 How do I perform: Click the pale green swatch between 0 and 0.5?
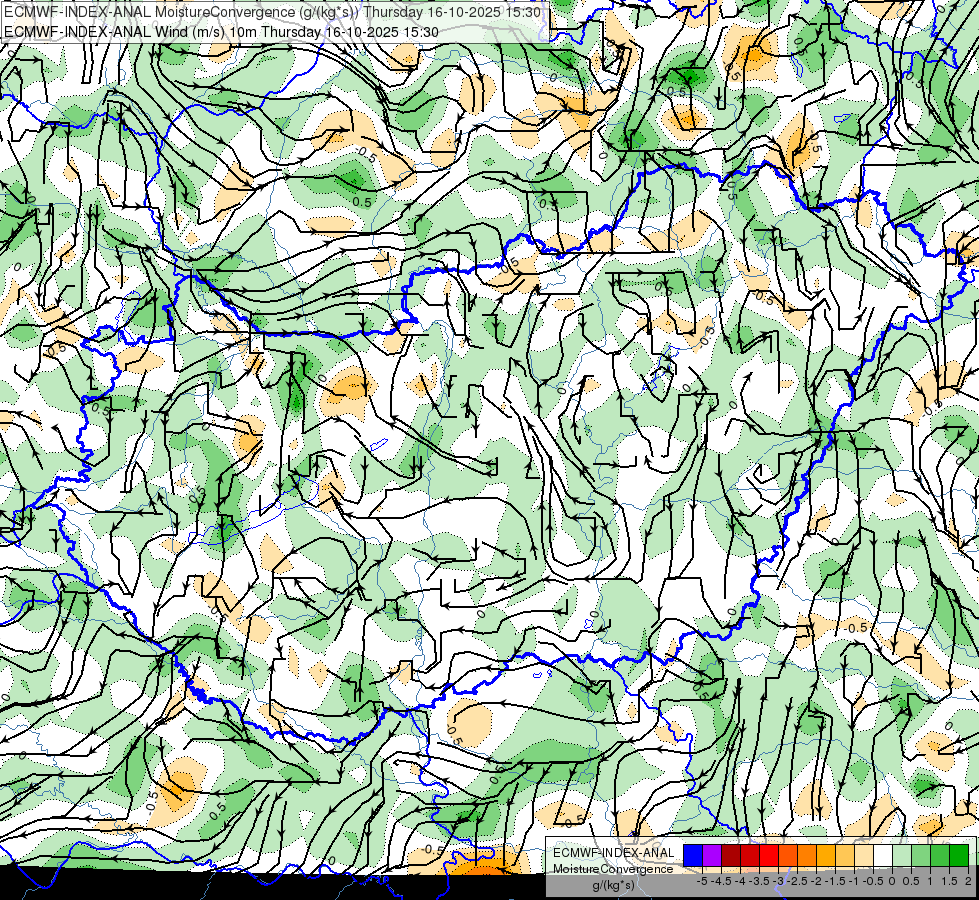click(902, 855)
